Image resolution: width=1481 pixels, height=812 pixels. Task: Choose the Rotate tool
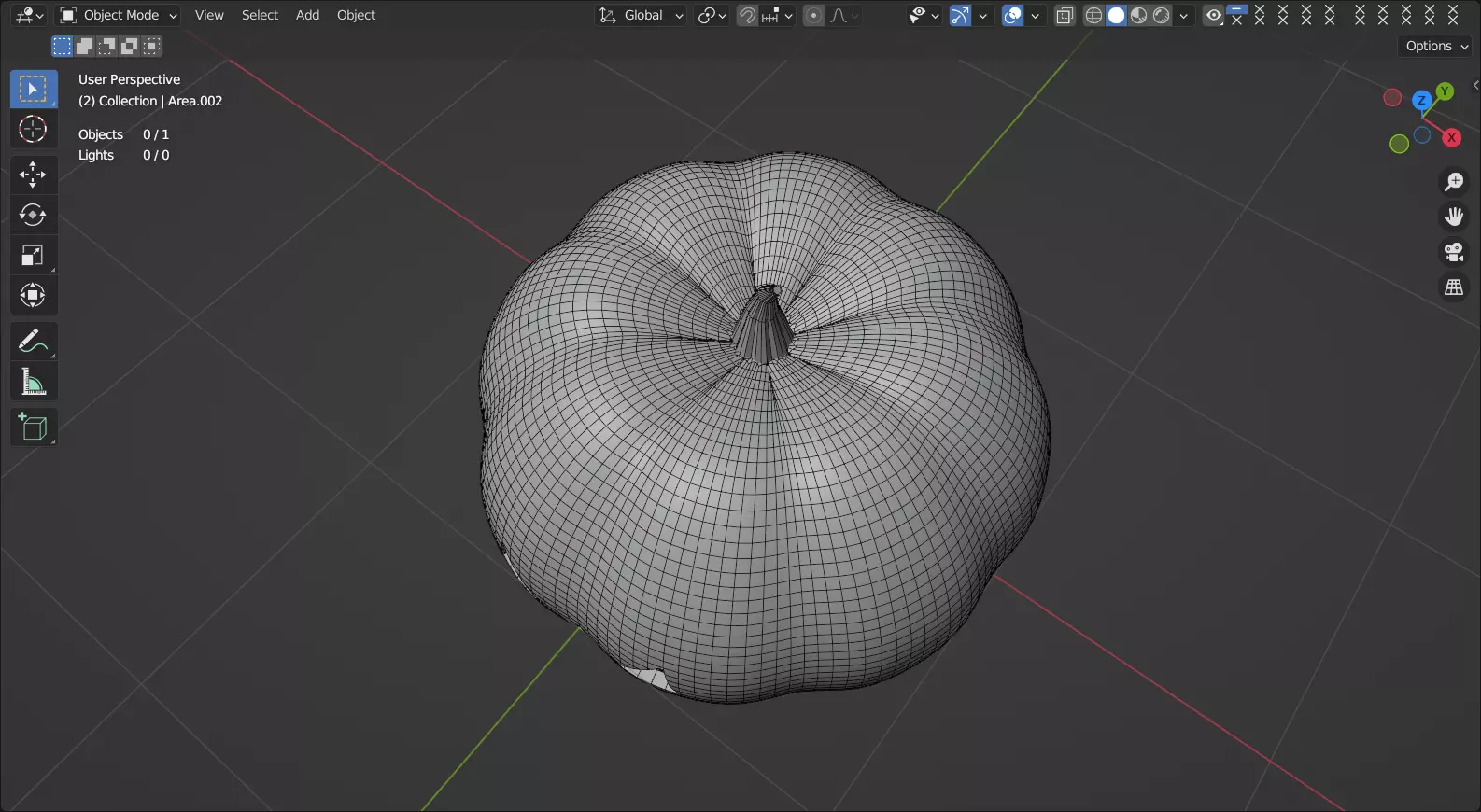[34, 215]
